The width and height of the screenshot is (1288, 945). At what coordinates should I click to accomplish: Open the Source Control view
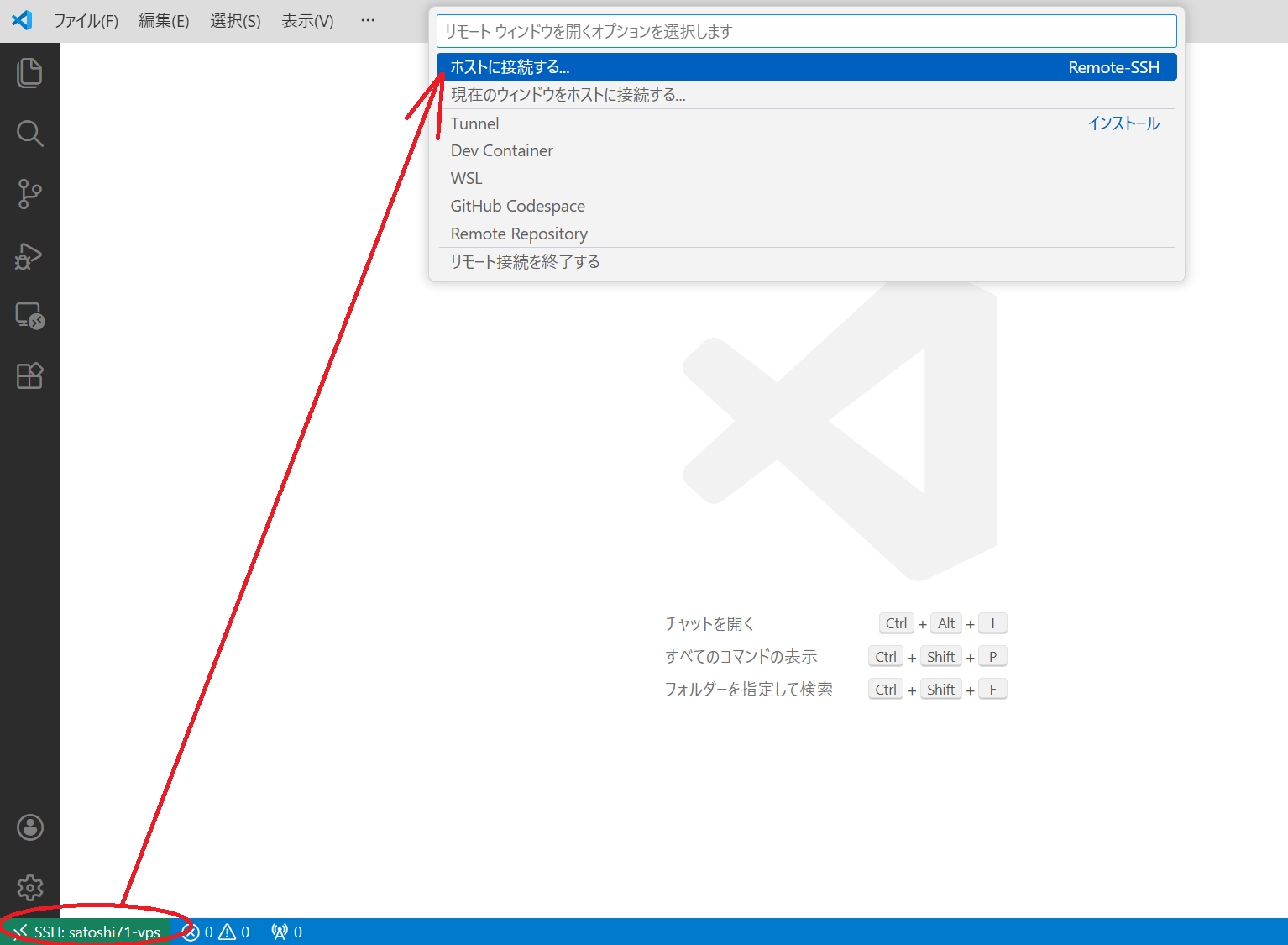click(30, 194)
